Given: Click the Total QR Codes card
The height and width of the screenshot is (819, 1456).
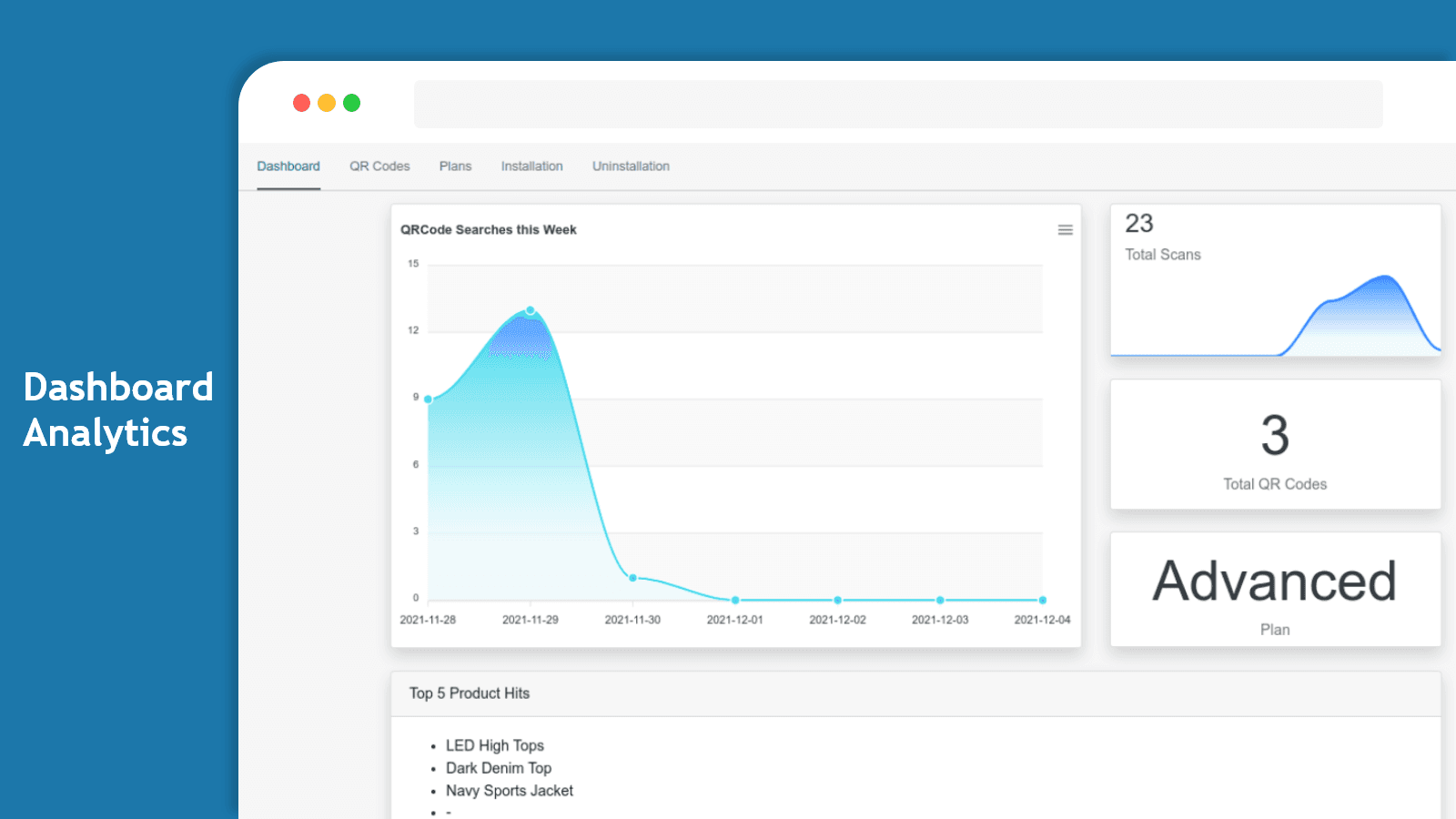Looking at the screenshot, I should pos(1274,445).
